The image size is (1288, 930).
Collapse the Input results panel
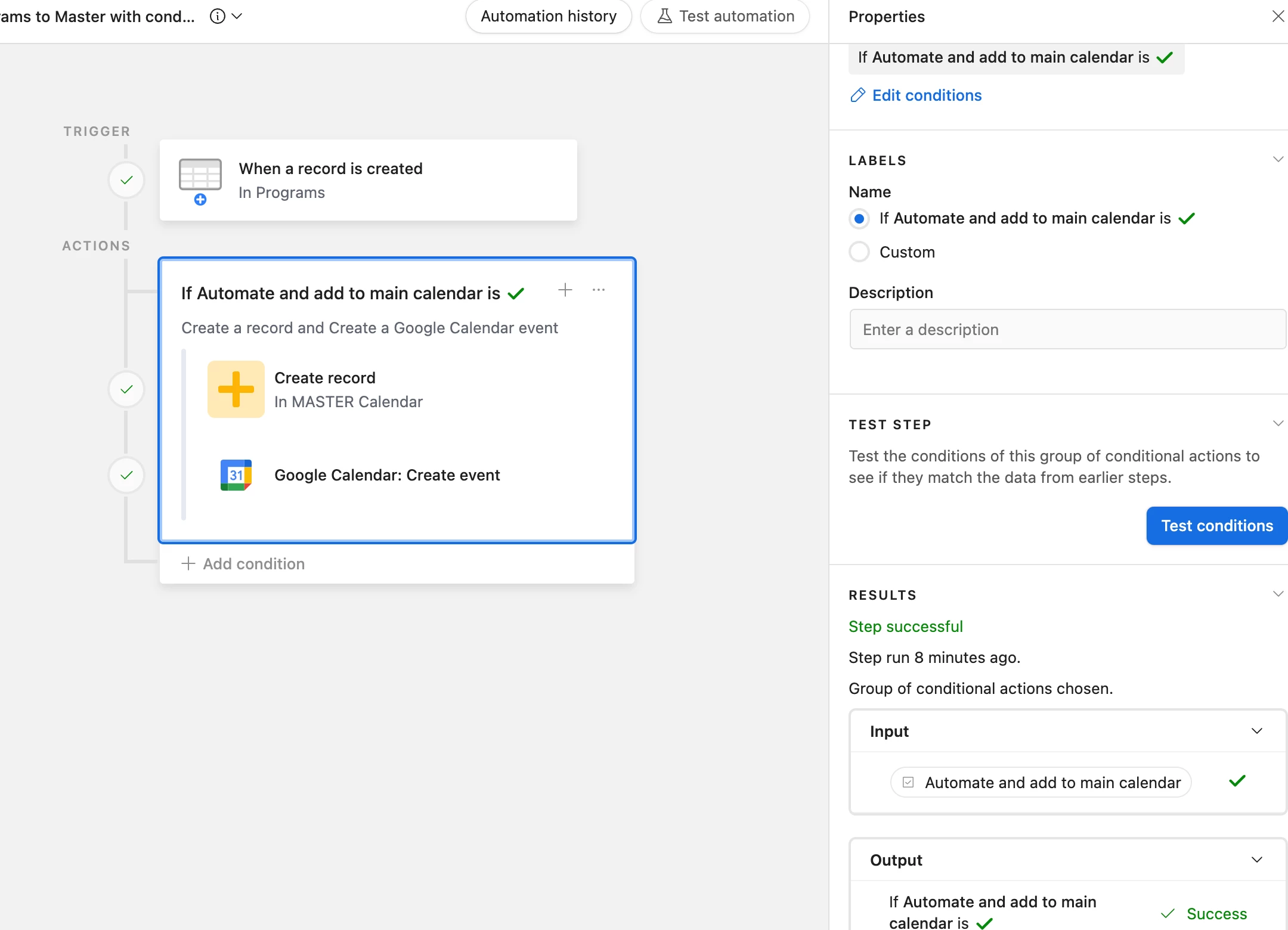pos(1257,731)
